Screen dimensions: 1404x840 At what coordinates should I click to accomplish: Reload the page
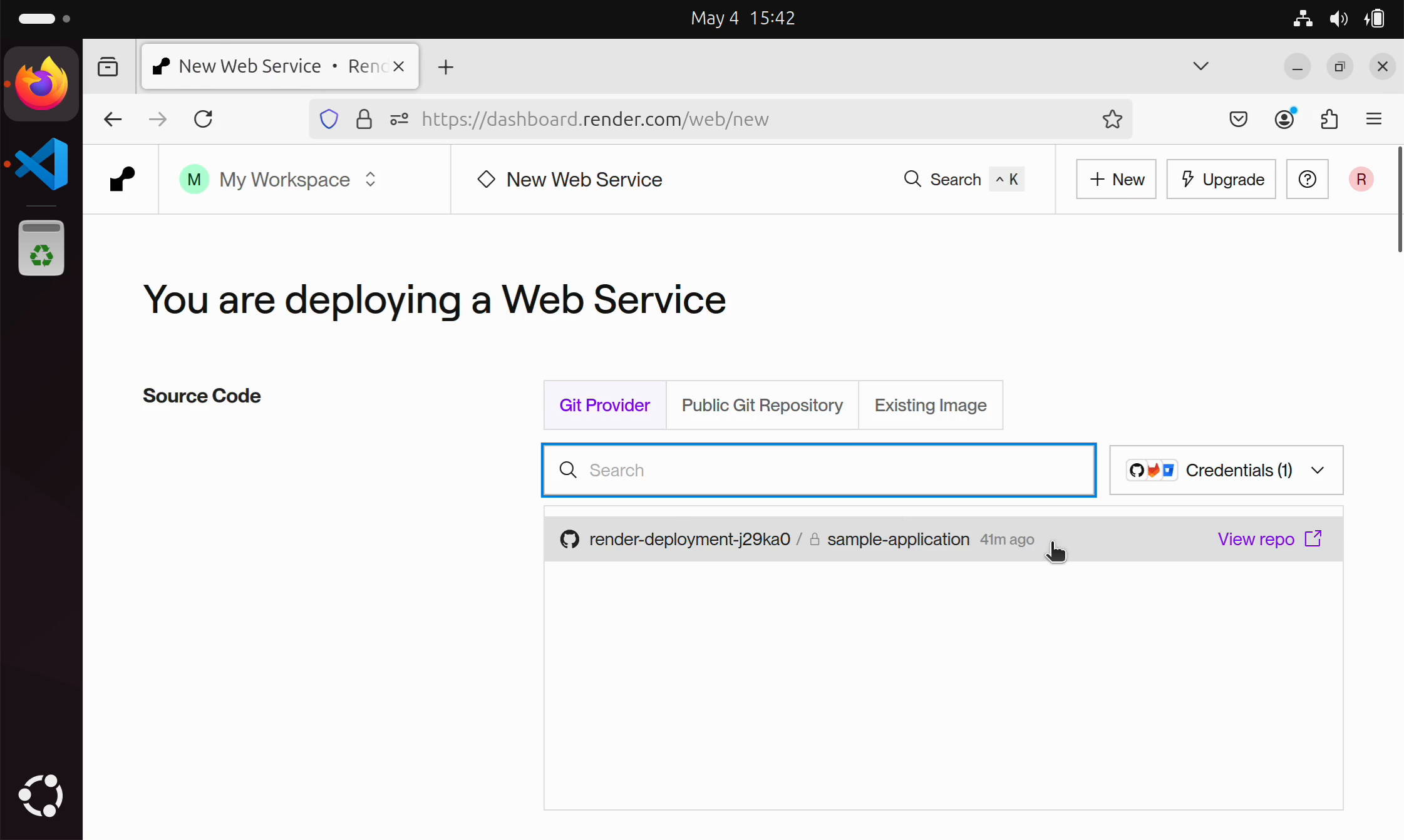tap(203, 119)
